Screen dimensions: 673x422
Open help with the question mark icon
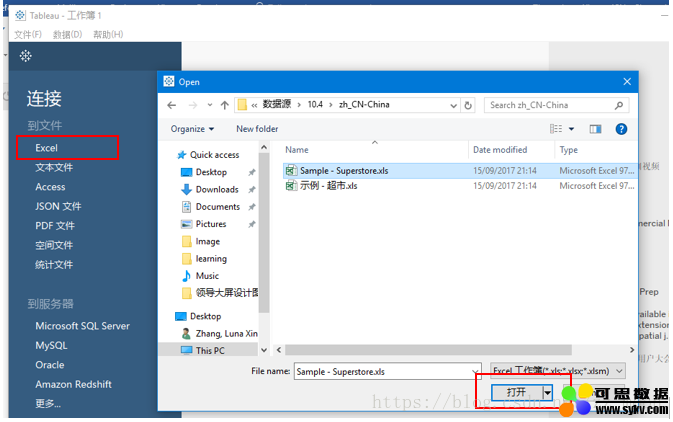tap(621, 129)
